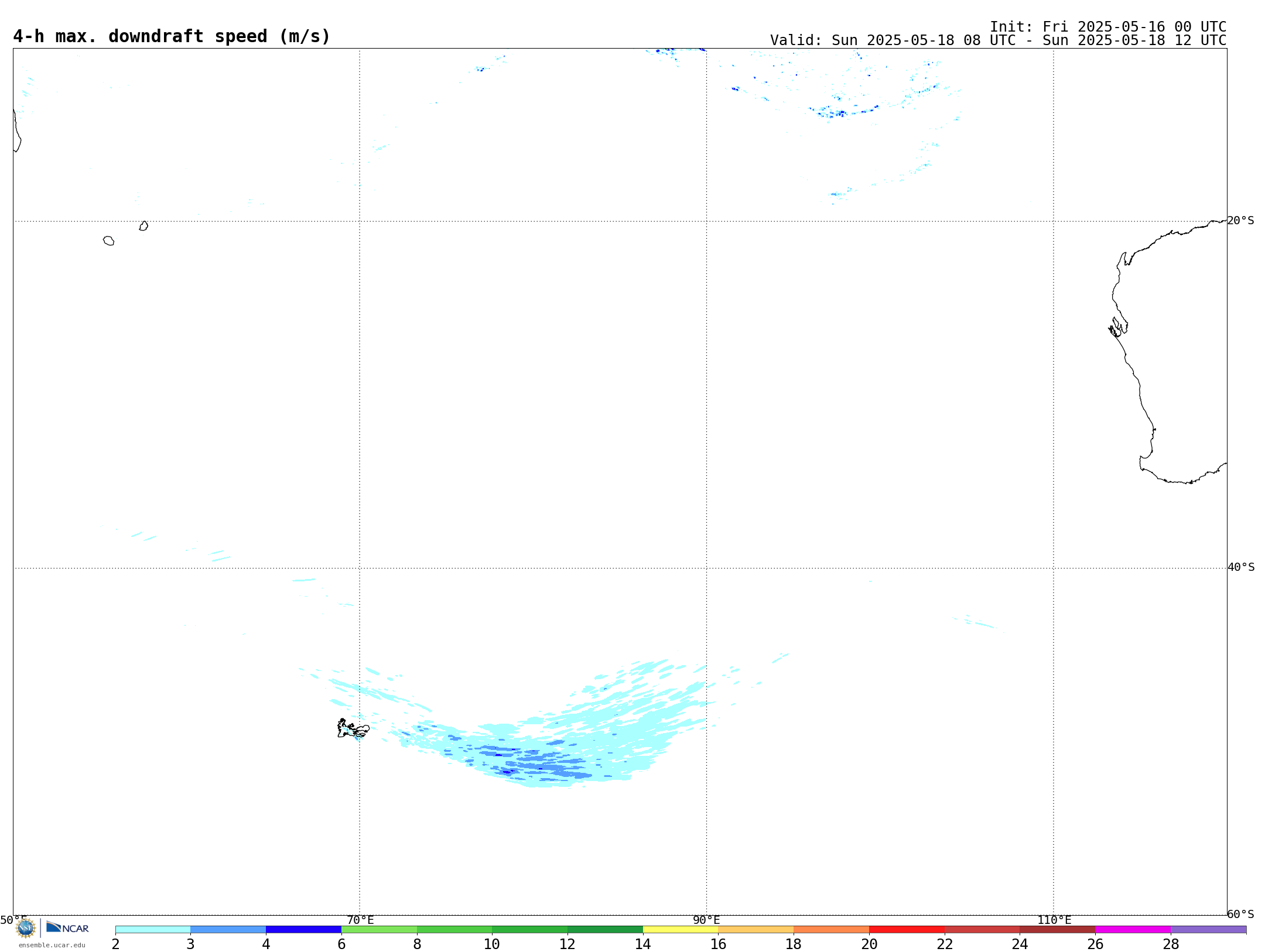Click the colorbar tick label 2
Image resolution: width=1265 pixels, height=952 pixels.
tap(115, 944)
